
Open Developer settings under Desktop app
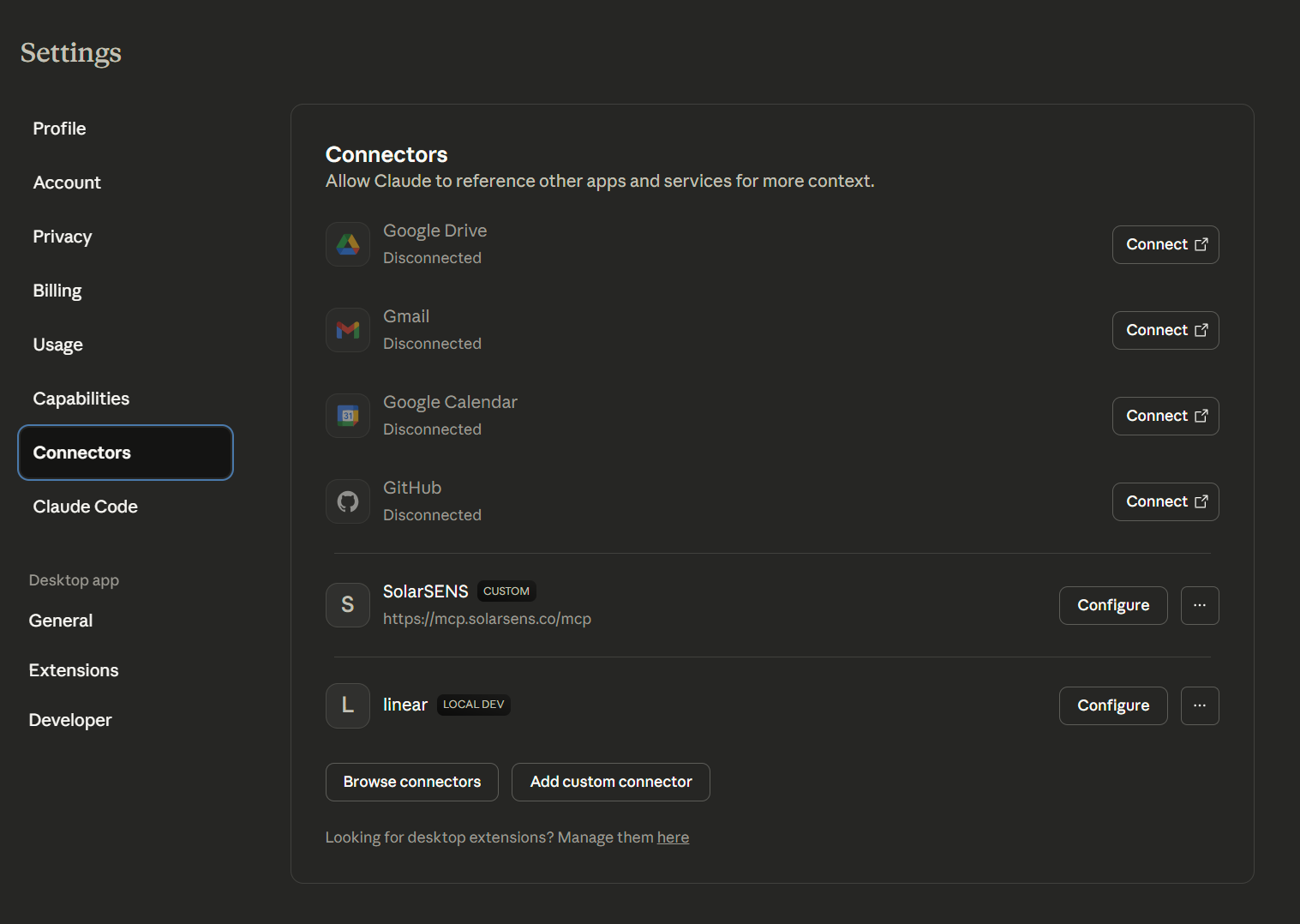tap(70, 720)
